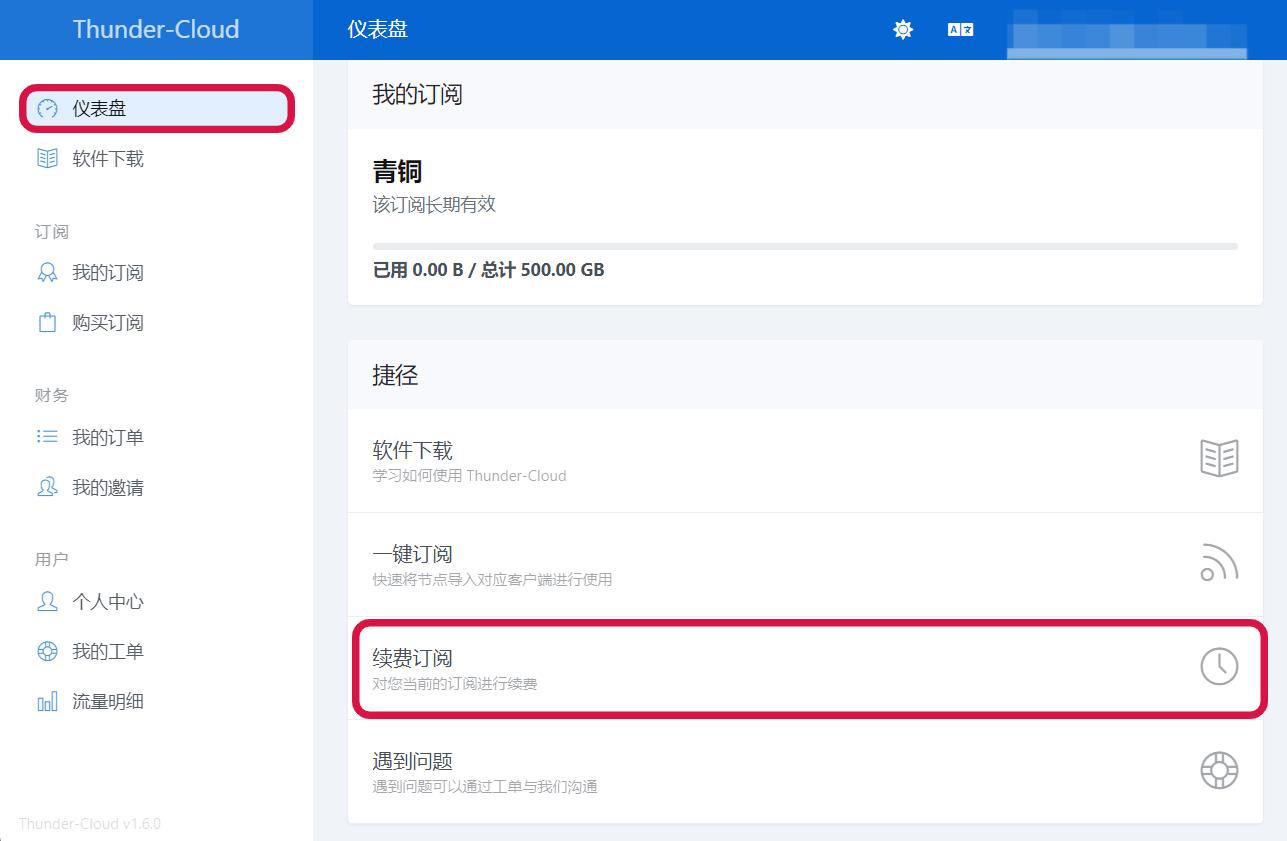Image resolution: width=1287 pixels, height=841 pixels.
Task: Click the 遇到问题 shortcut text
Action: pyautogui.click(x=413, y=761)
